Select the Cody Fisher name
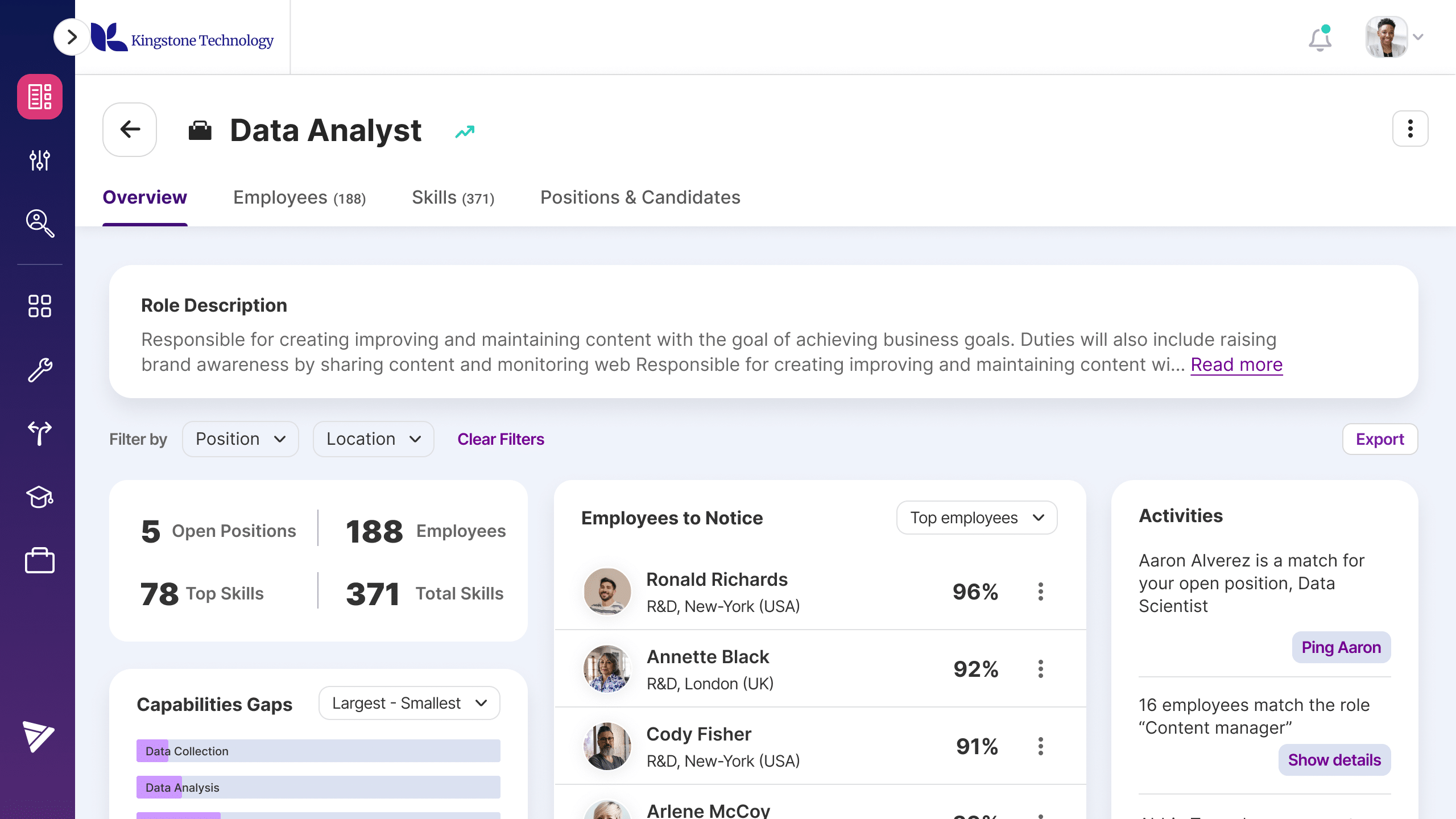 click(x=699, y=734)
